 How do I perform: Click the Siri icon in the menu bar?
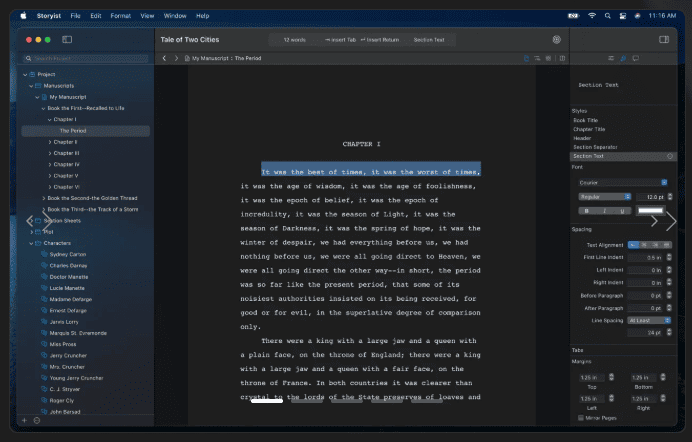637,16
